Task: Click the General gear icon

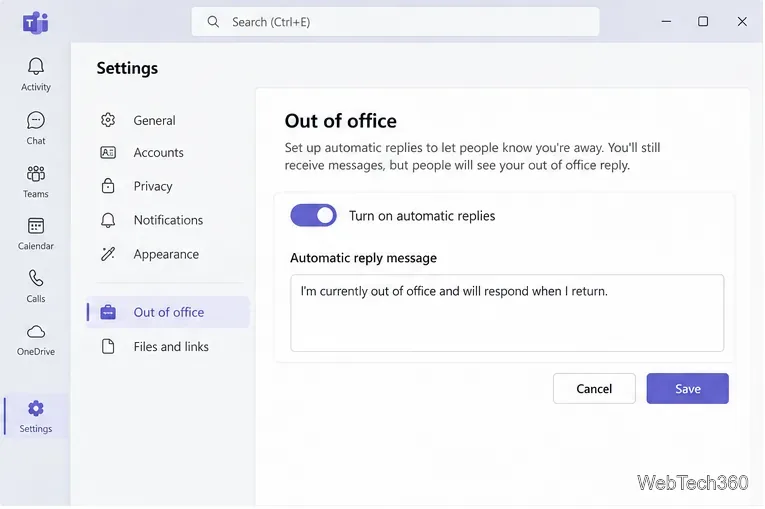Action: click(x=108, y=120)
